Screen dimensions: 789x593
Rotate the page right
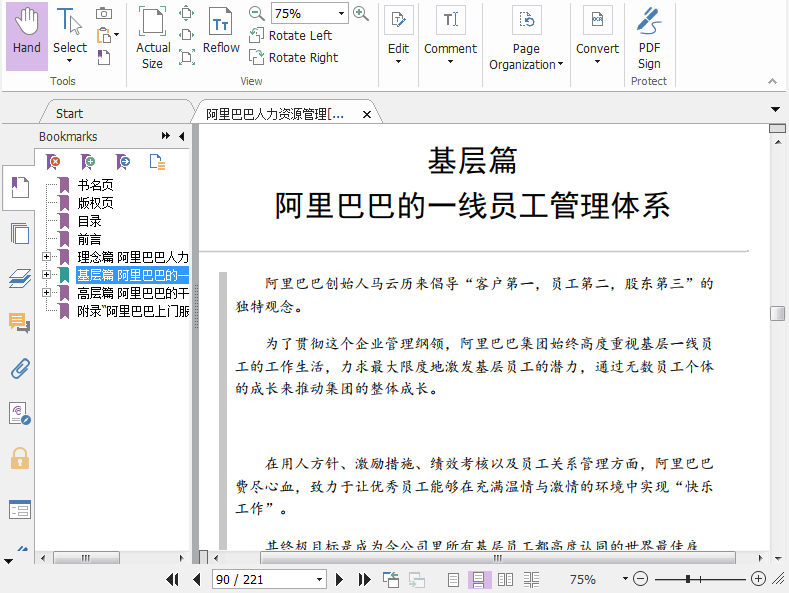pyautogui.click(x=294, y=57)
